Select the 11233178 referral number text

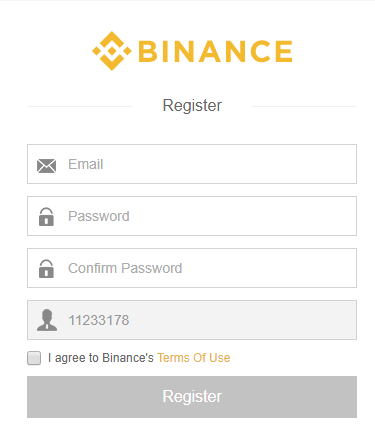click(x=99, y=320)
